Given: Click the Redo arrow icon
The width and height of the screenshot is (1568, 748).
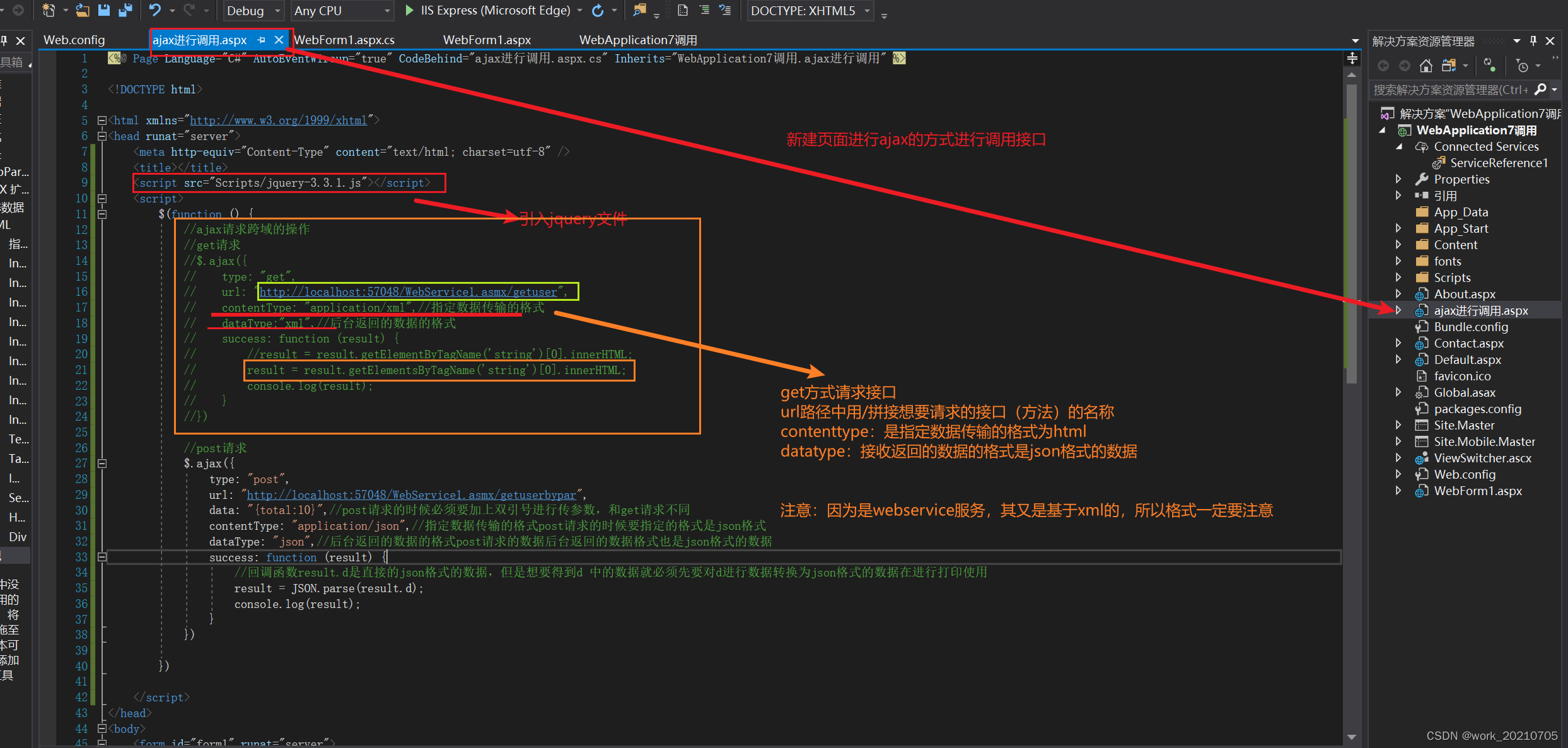Looking at the screenshot, I should click(189, 10).
